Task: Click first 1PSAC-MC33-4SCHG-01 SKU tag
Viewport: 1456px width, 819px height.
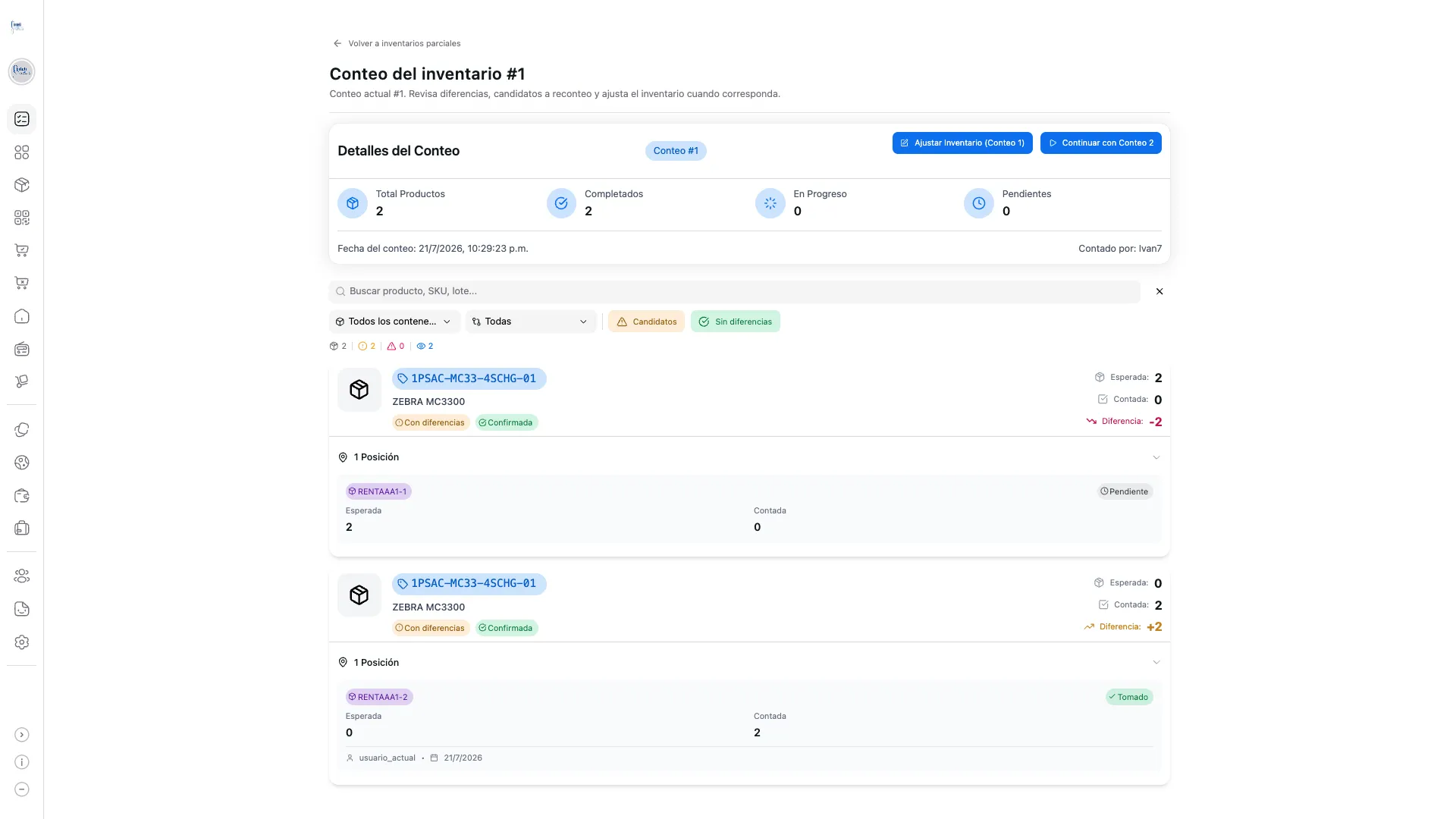Action: tap(469, 378)
